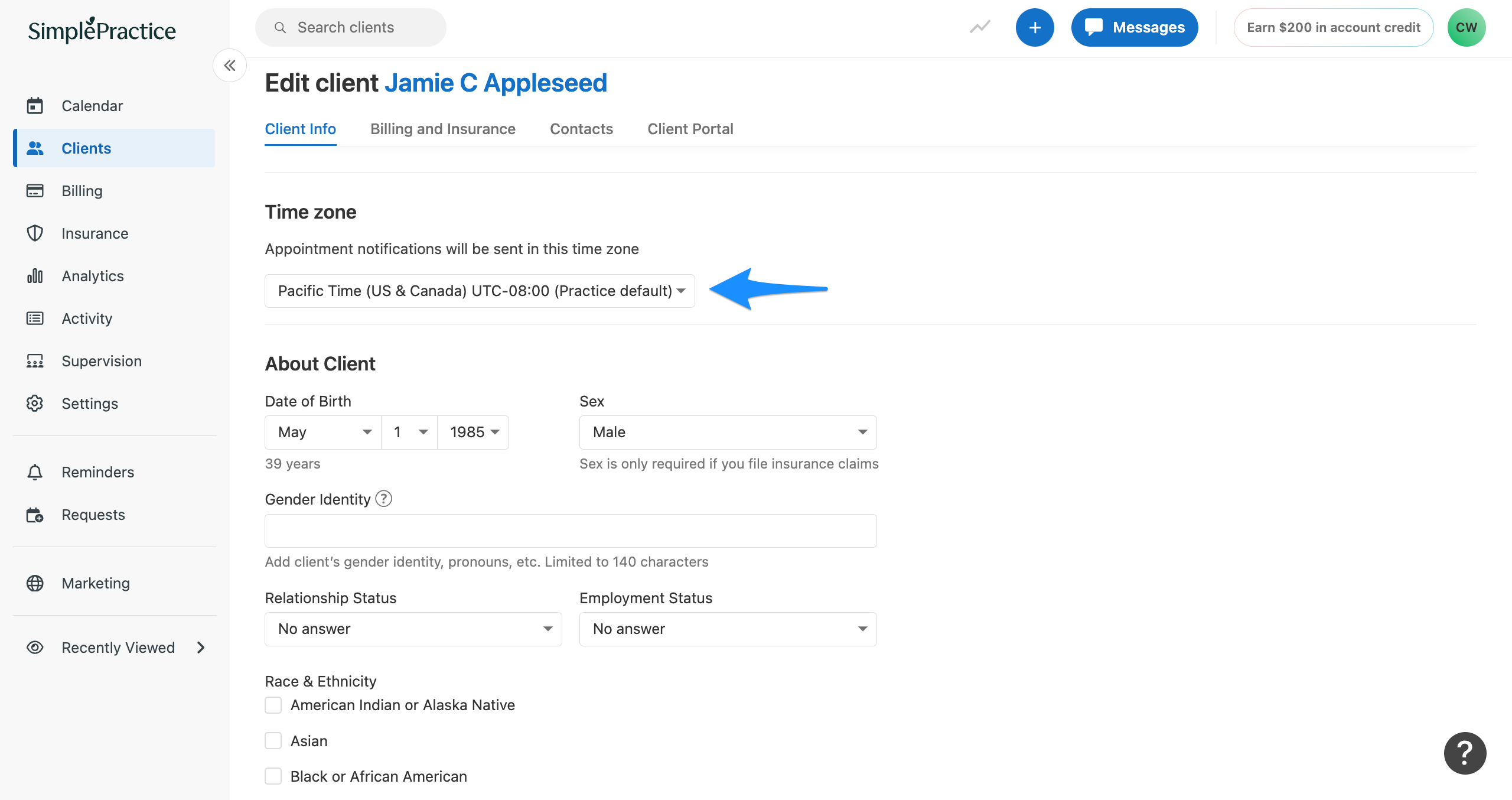Open Jamie C Appleseed client link

(x=496, y=83)
